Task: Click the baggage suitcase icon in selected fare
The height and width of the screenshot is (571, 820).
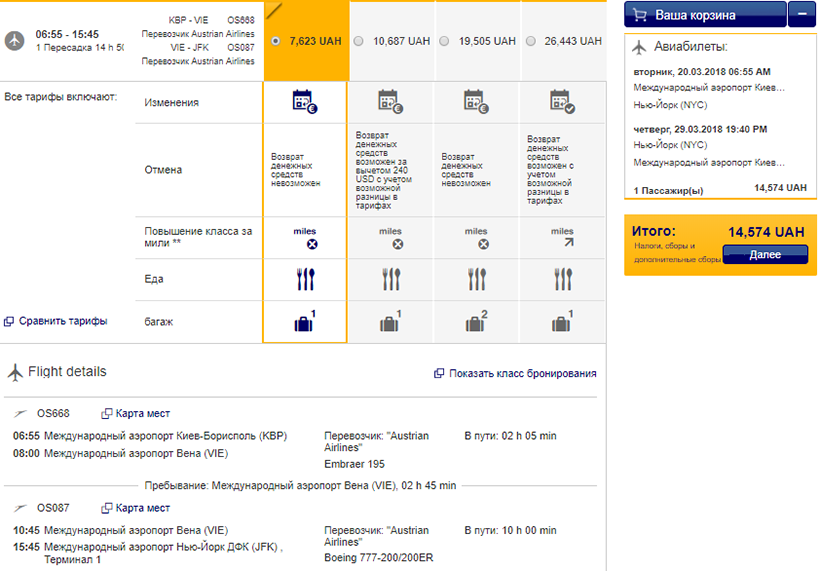Action: [x=304, y=322]
